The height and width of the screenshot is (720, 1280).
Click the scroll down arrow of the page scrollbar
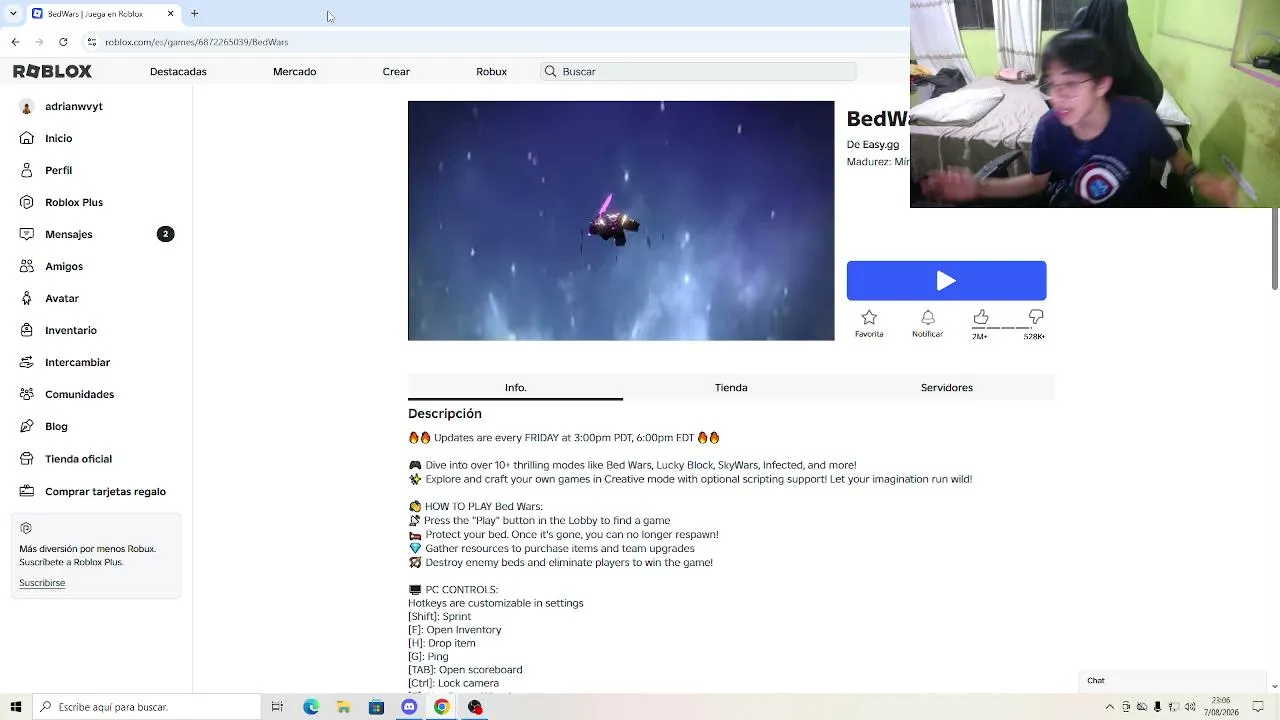click(1274, 687)
